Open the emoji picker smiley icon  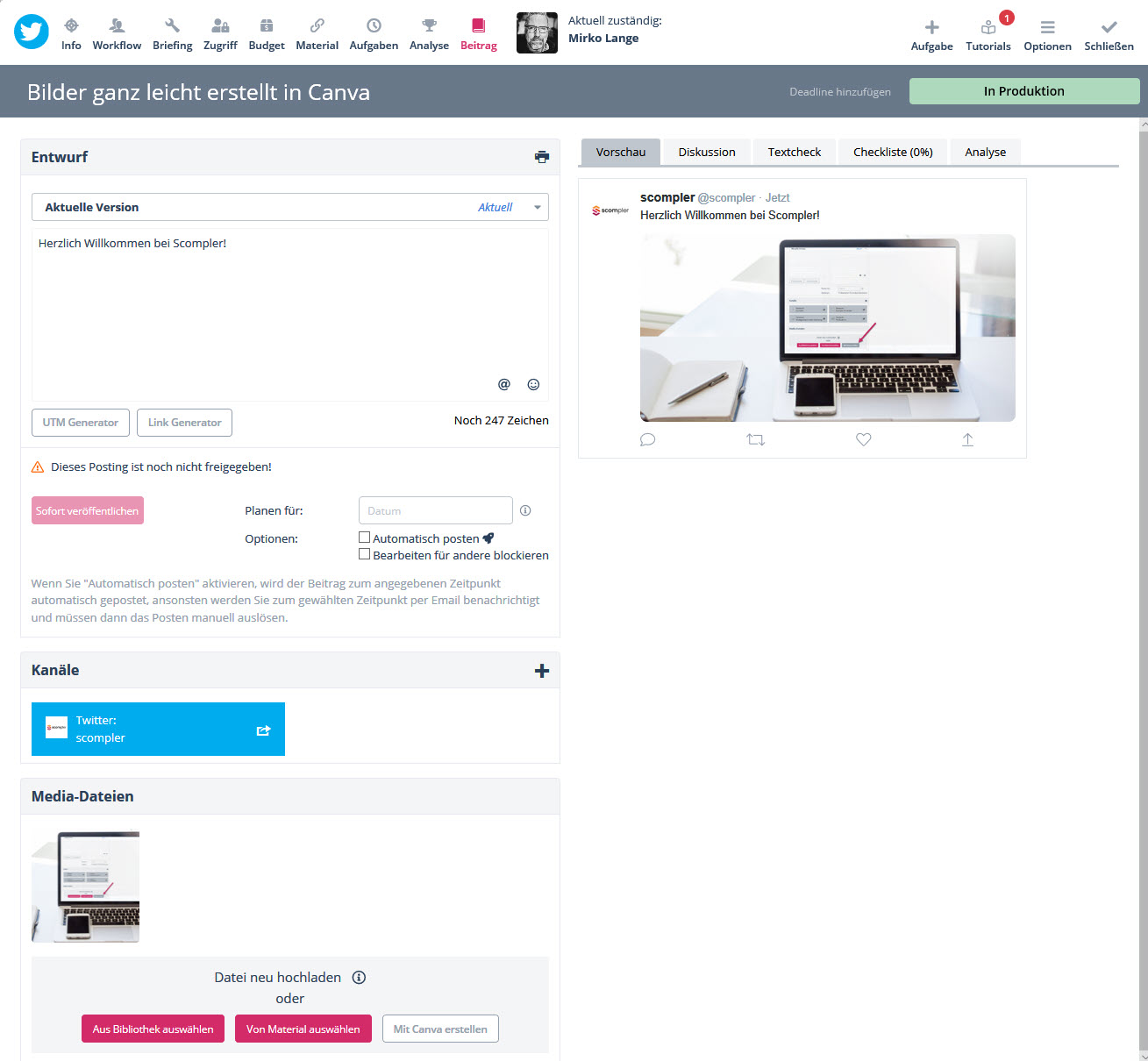533,384
